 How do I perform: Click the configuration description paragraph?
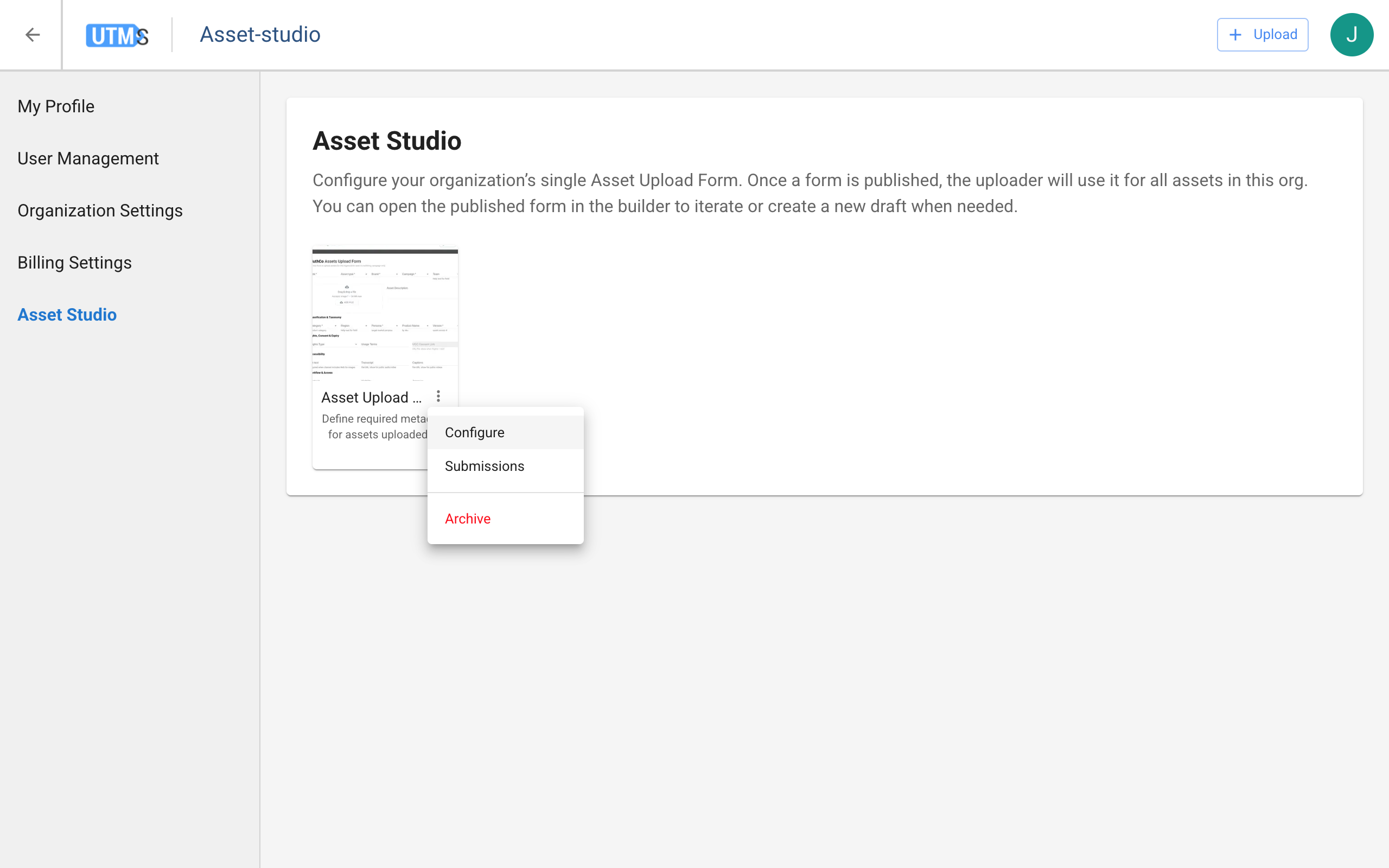[x=810, y=193]
